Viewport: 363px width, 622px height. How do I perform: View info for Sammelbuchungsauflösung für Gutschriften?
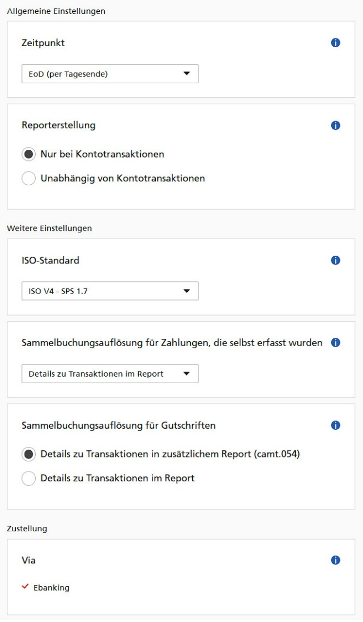coord(335,425)
